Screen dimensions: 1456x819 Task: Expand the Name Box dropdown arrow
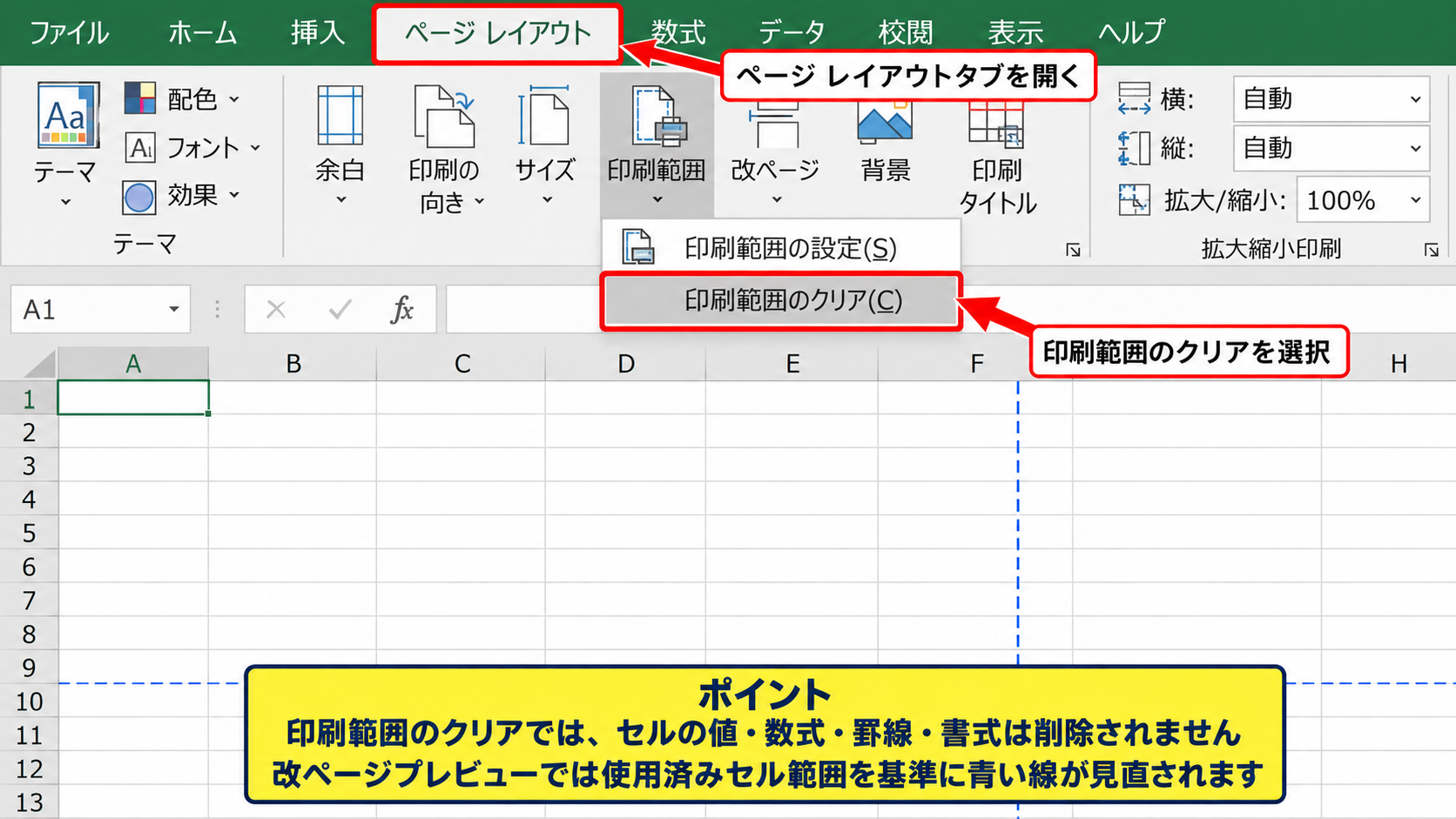[173, 310]
